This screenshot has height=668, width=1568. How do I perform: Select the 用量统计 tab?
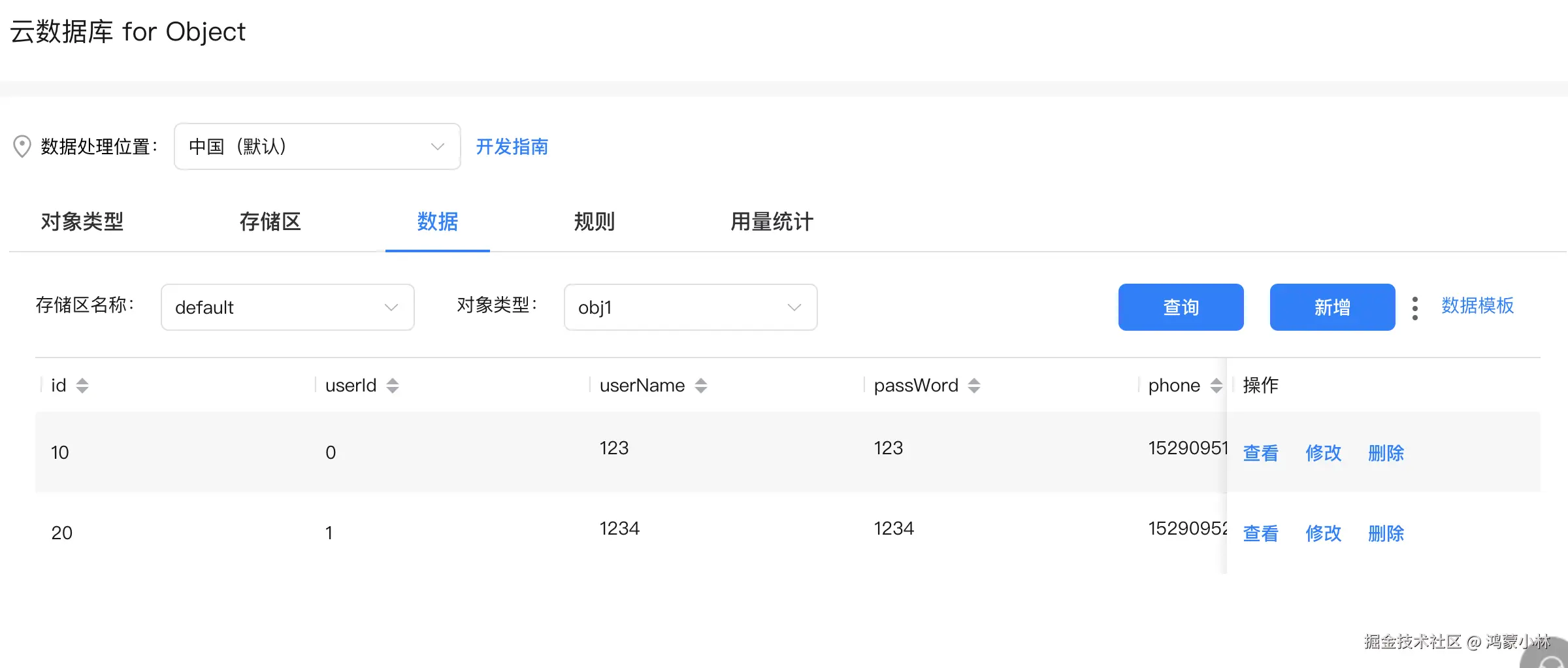(x=771, y=222)
